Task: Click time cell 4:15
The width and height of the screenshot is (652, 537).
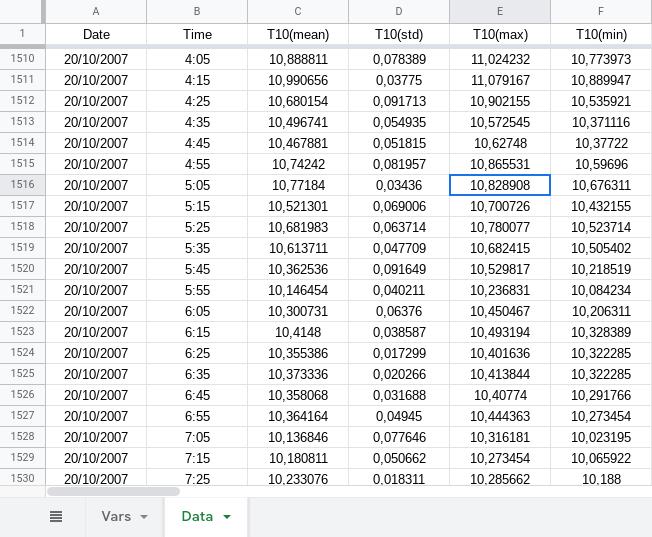Action: (197, 80)
